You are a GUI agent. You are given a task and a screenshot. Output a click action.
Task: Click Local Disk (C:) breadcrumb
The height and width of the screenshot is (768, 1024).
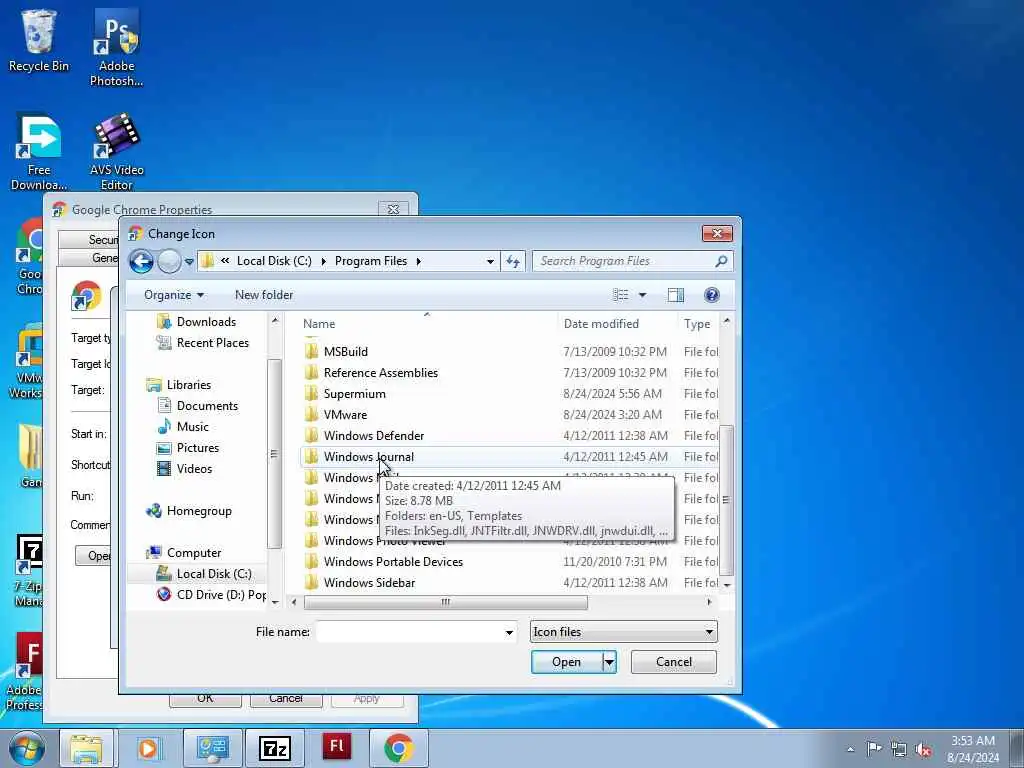click(274, 261)
